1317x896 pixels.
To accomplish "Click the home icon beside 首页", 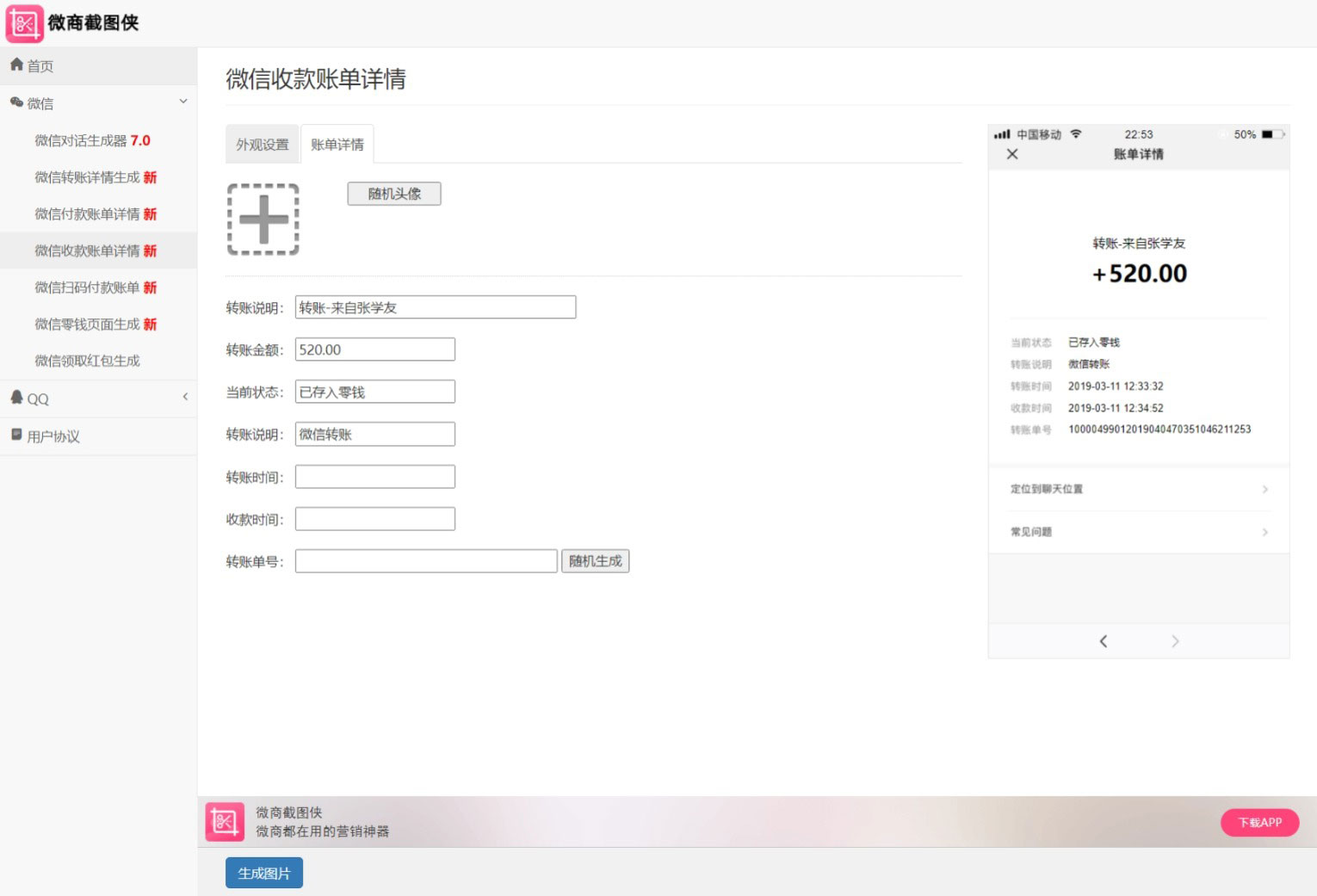I will [x=16, y=65].
